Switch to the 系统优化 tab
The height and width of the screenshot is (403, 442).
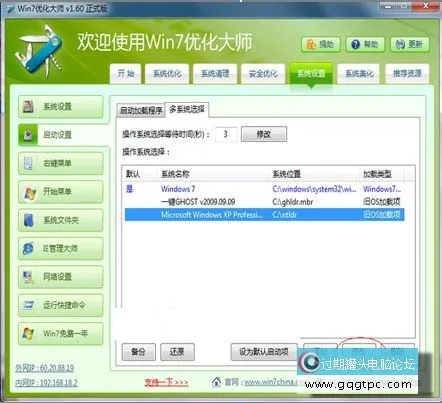167,73
